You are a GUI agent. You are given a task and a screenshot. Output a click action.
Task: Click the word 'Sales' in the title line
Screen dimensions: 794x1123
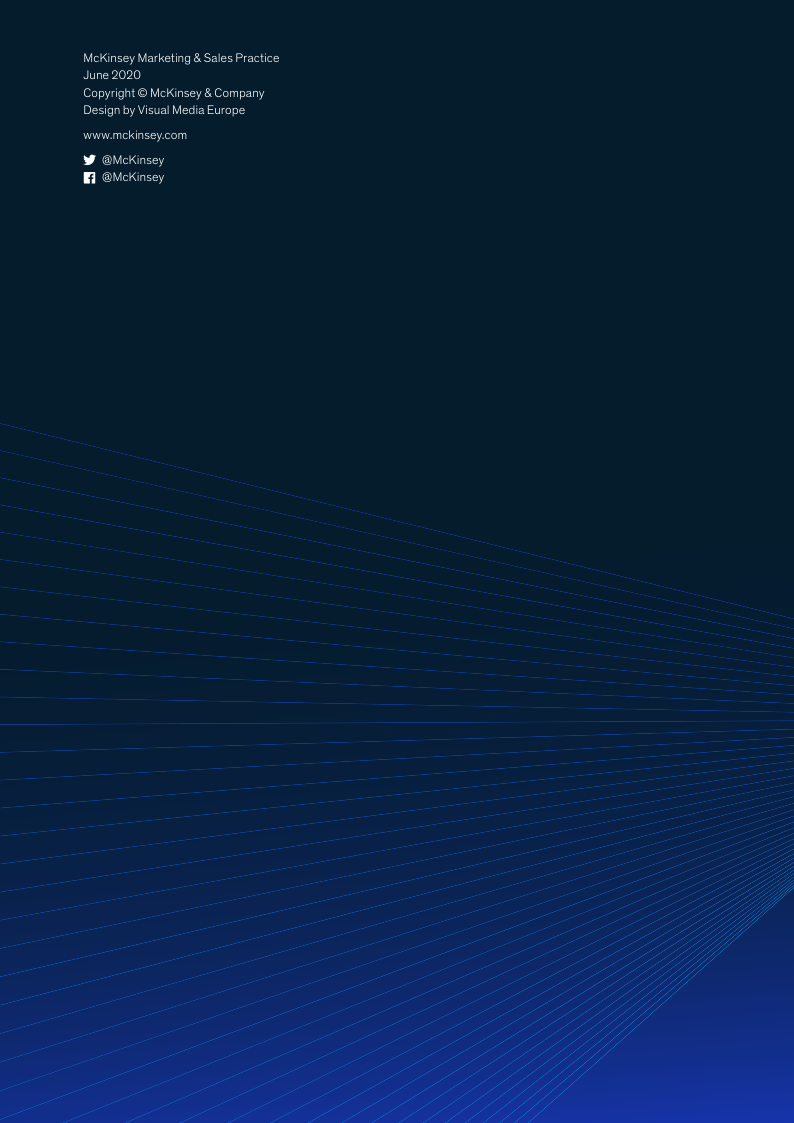(x=217, y=58)
